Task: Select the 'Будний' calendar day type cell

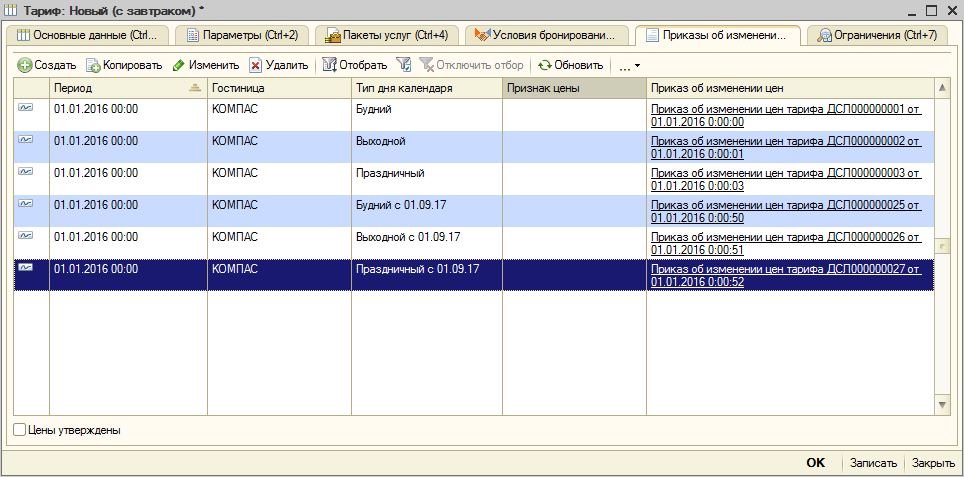Action: point(427,115)
